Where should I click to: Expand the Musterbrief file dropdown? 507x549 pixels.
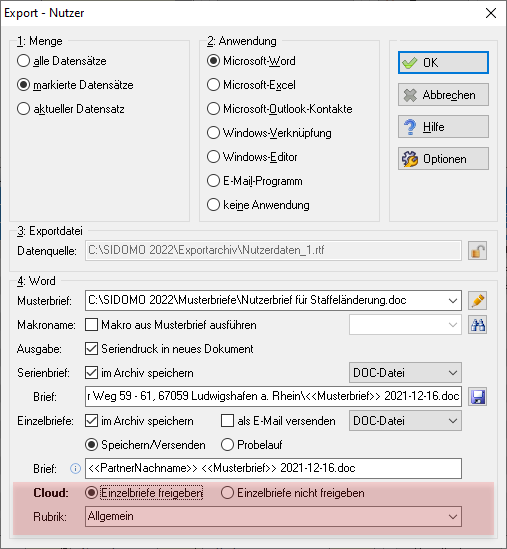pyautogui.click(x=452, y=301)
